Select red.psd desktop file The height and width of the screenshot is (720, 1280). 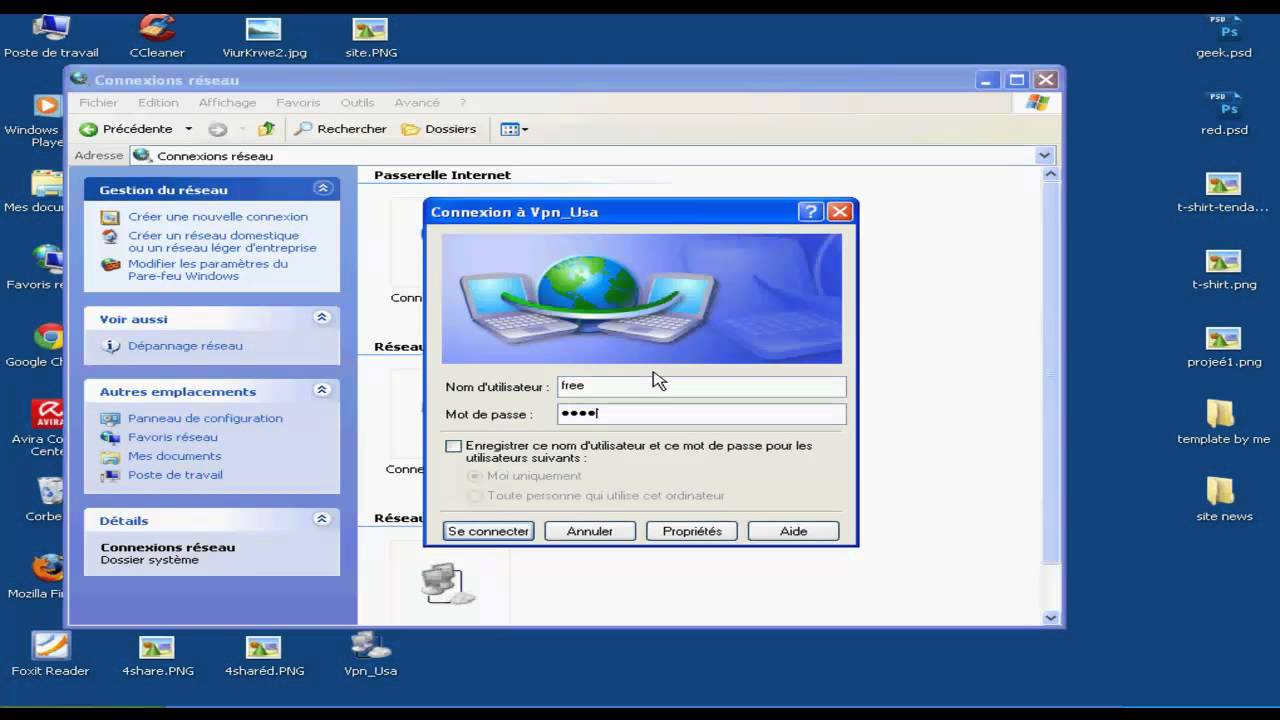click(1224, 114)
